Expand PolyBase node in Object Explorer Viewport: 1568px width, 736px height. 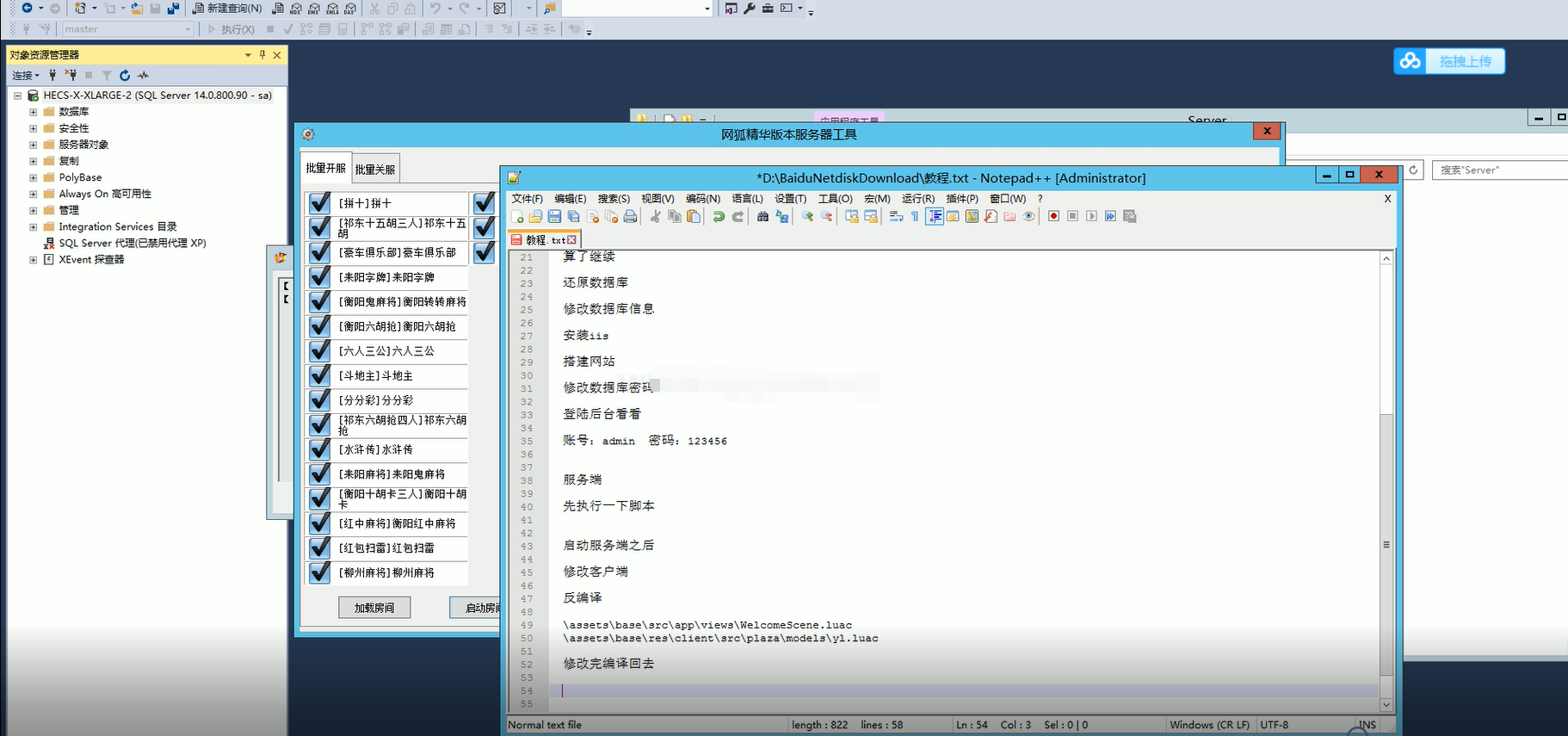point(33,177)
